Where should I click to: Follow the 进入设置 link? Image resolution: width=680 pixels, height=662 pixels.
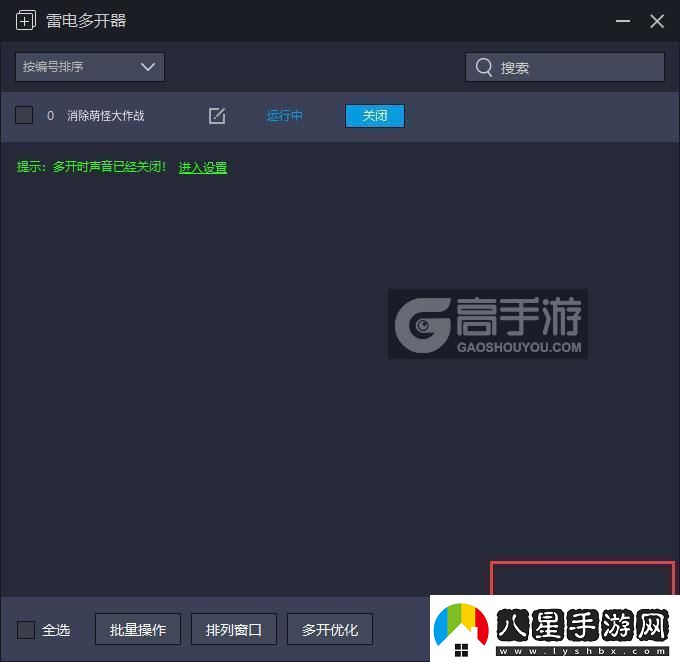203,167
